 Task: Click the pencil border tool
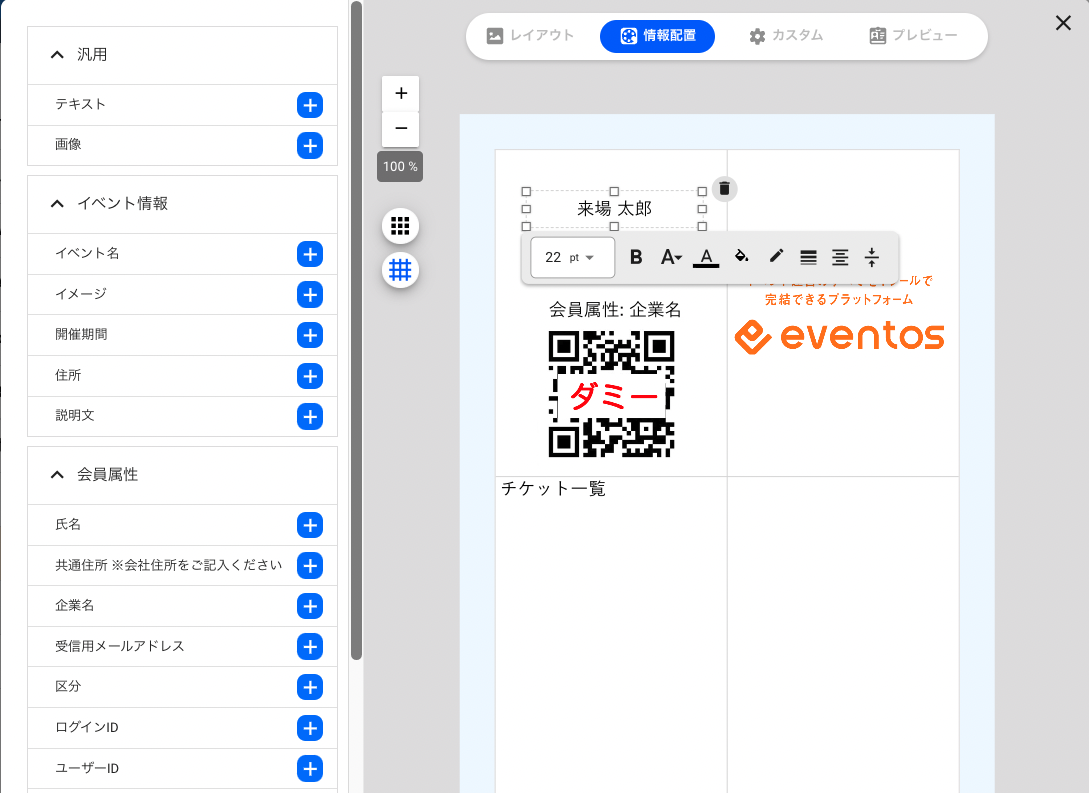[x=776, y=256]
